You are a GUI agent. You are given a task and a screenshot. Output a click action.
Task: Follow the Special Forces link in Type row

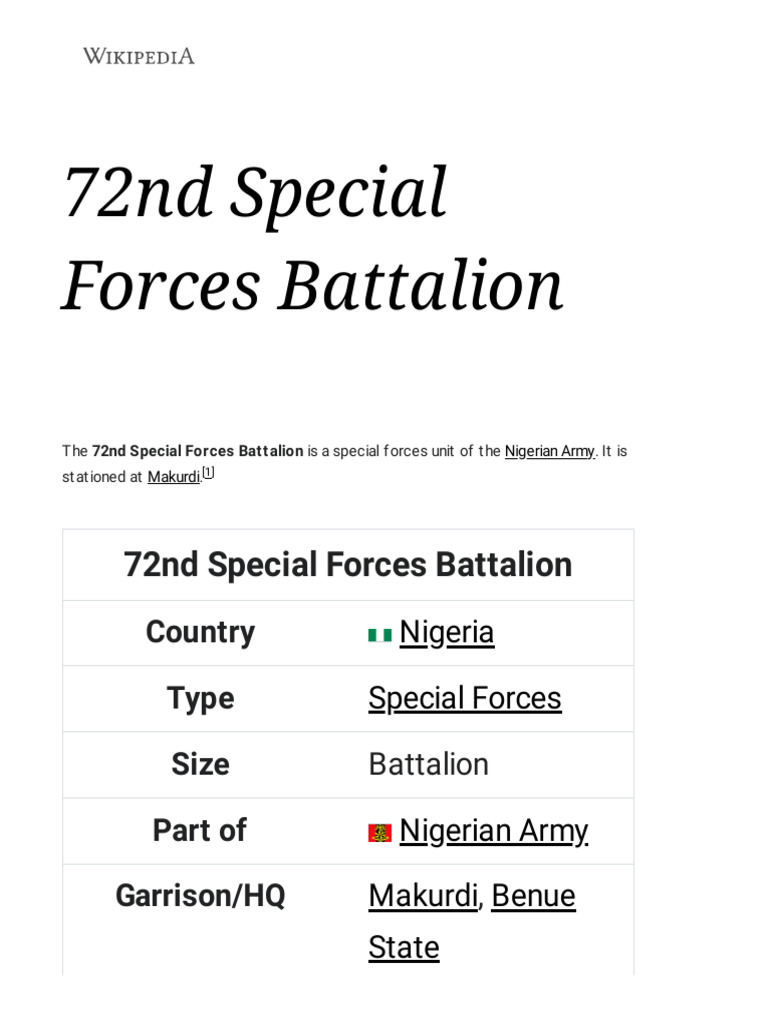(x=464, y=698)
